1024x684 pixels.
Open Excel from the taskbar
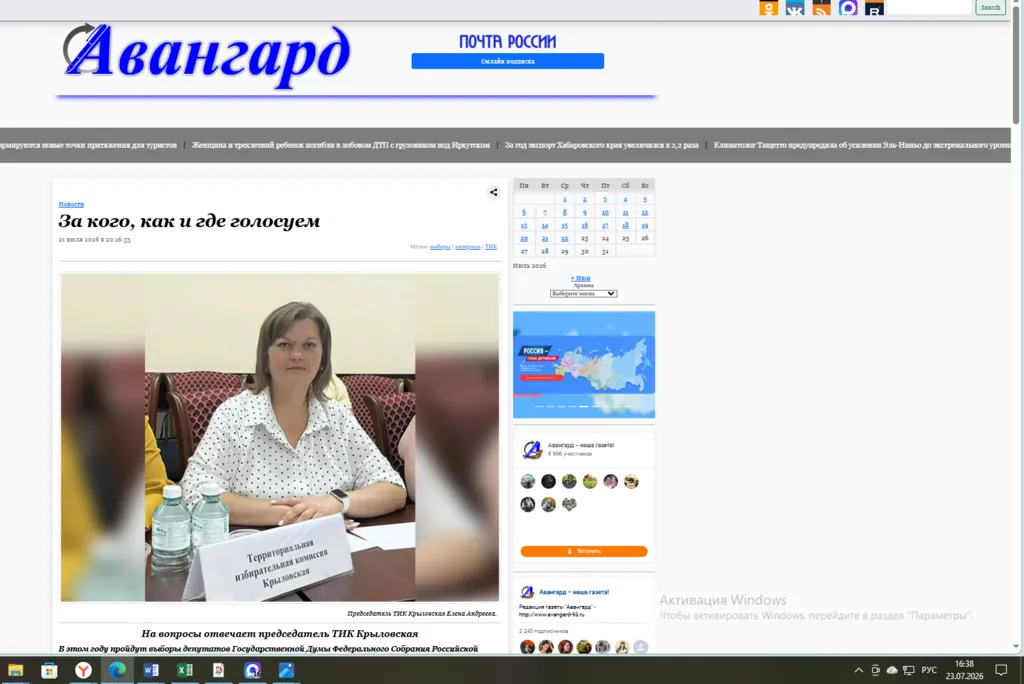[185, 670]
